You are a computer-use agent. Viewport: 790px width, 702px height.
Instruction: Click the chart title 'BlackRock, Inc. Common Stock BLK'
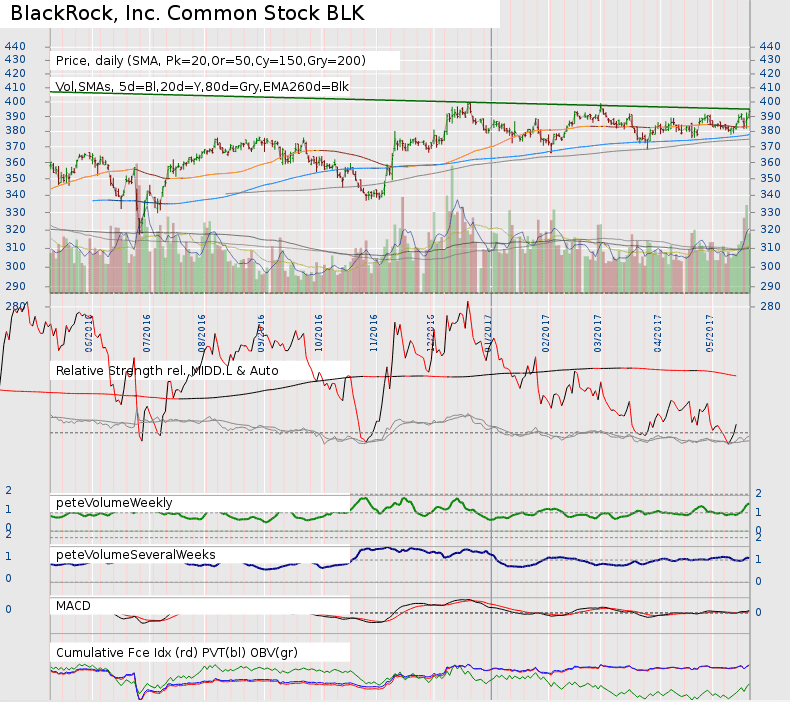187,13
